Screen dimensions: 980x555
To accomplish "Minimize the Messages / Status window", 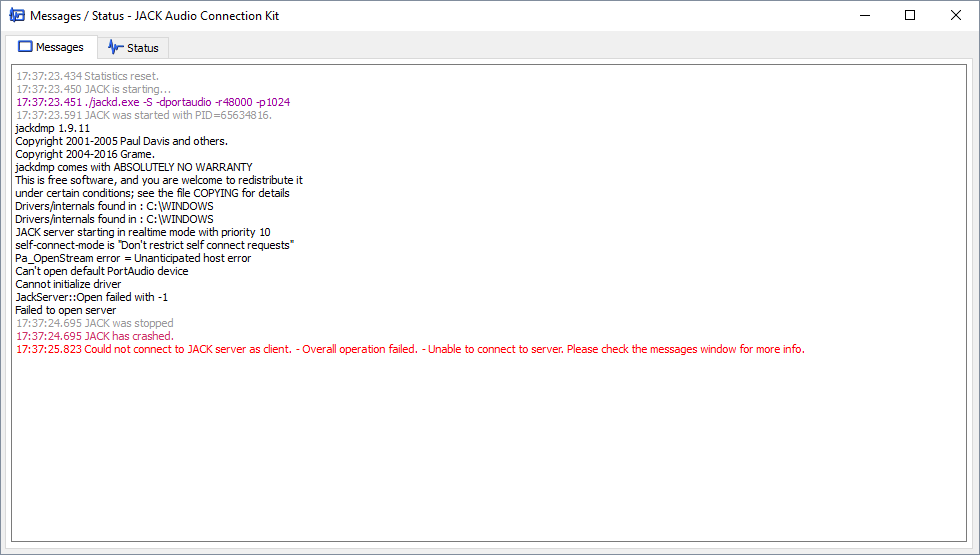I will [x=865, y=16].
